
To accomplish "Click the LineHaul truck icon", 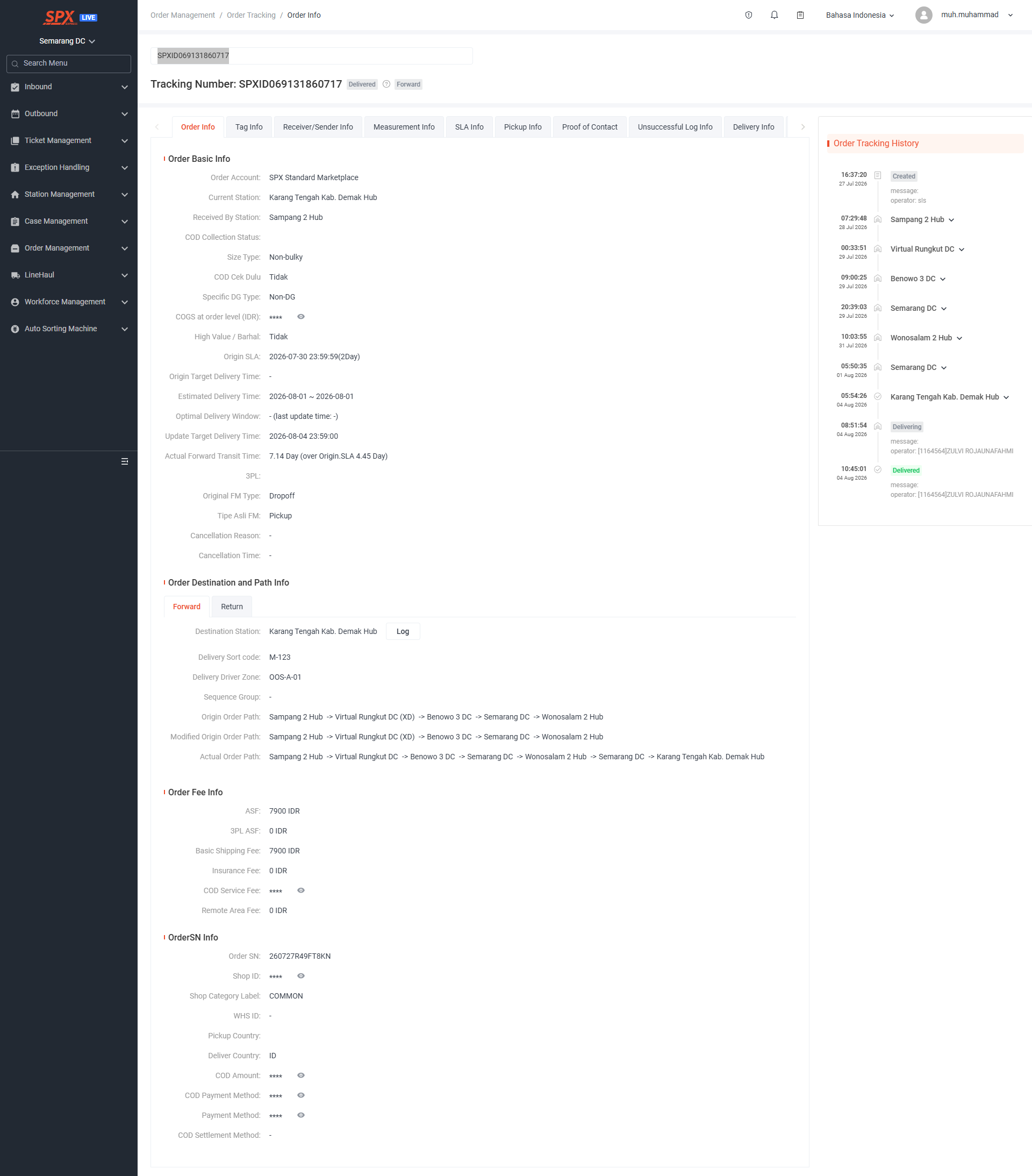I will pyautogui.click(x=15, y=276).
